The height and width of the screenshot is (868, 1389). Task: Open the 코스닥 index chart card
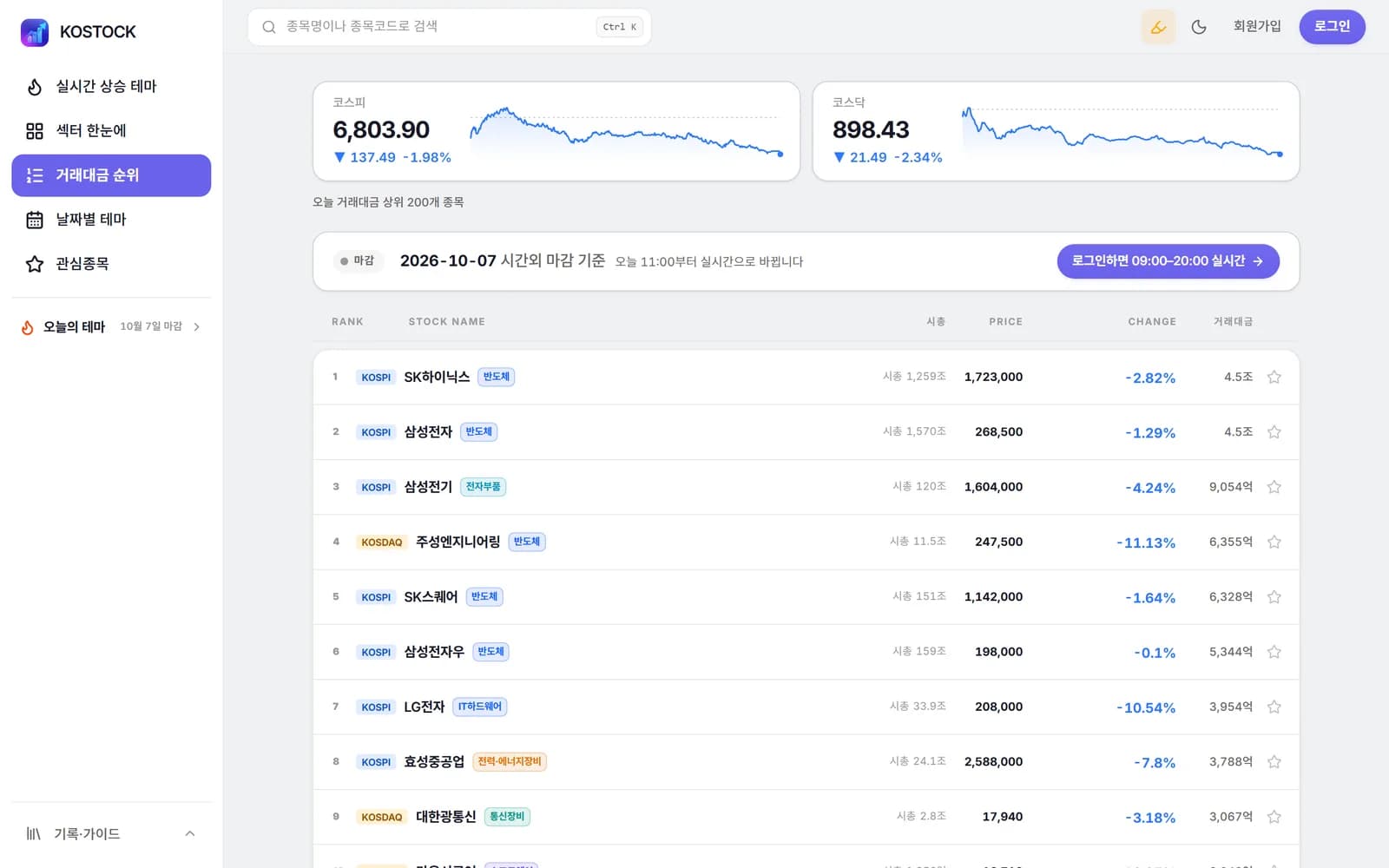(1056, 131)
